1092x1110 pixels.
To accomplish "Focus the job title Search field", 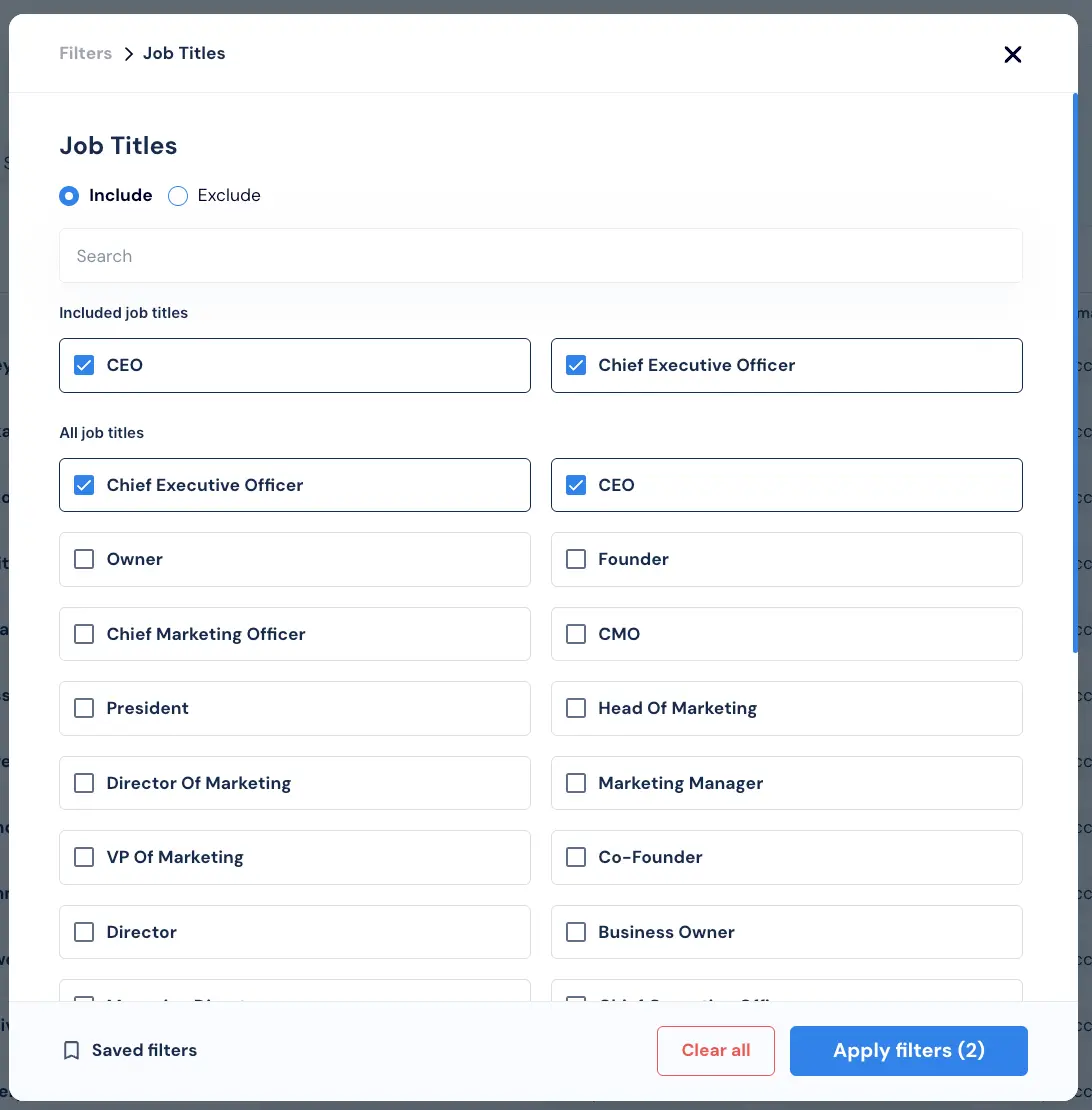I will [541, 256].
